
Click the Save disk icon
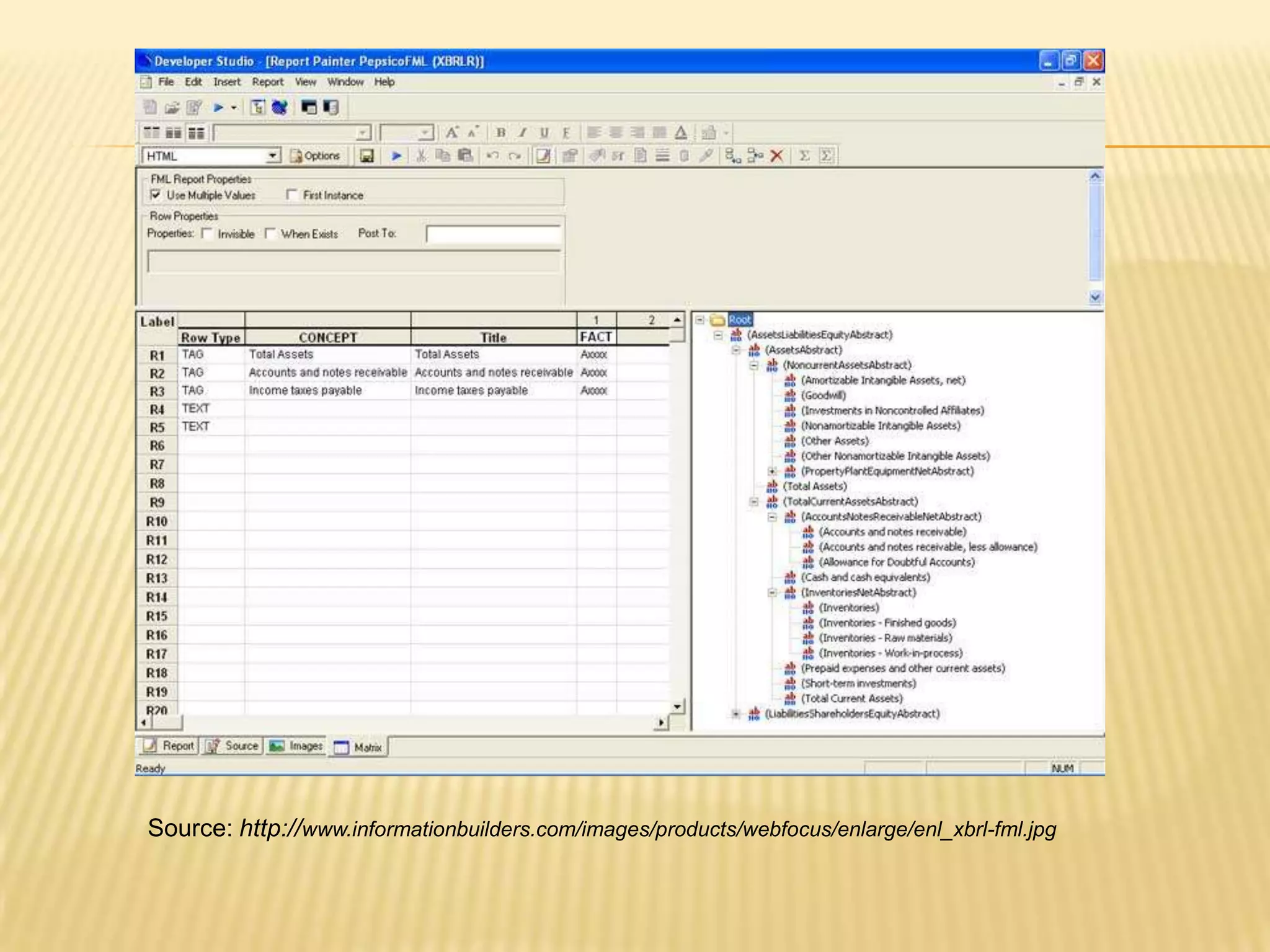pos(367,156)
